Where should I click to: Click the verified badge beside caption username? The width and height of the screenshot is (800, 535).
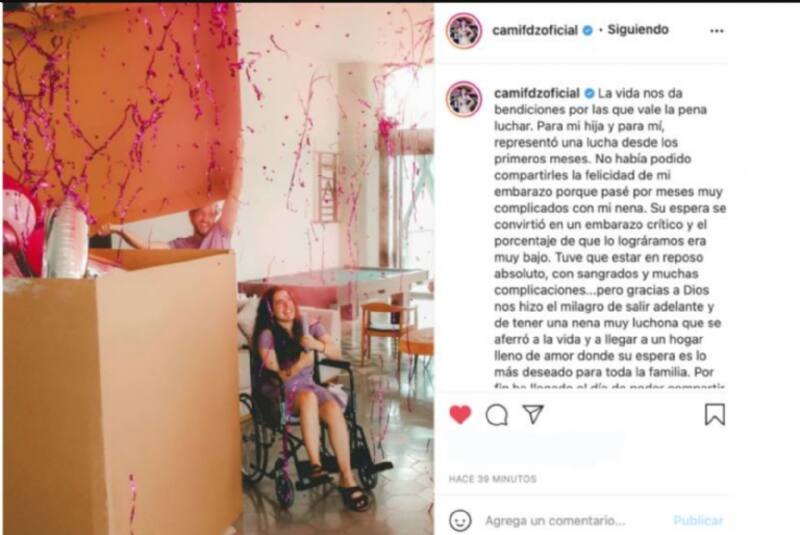[589, 93]
